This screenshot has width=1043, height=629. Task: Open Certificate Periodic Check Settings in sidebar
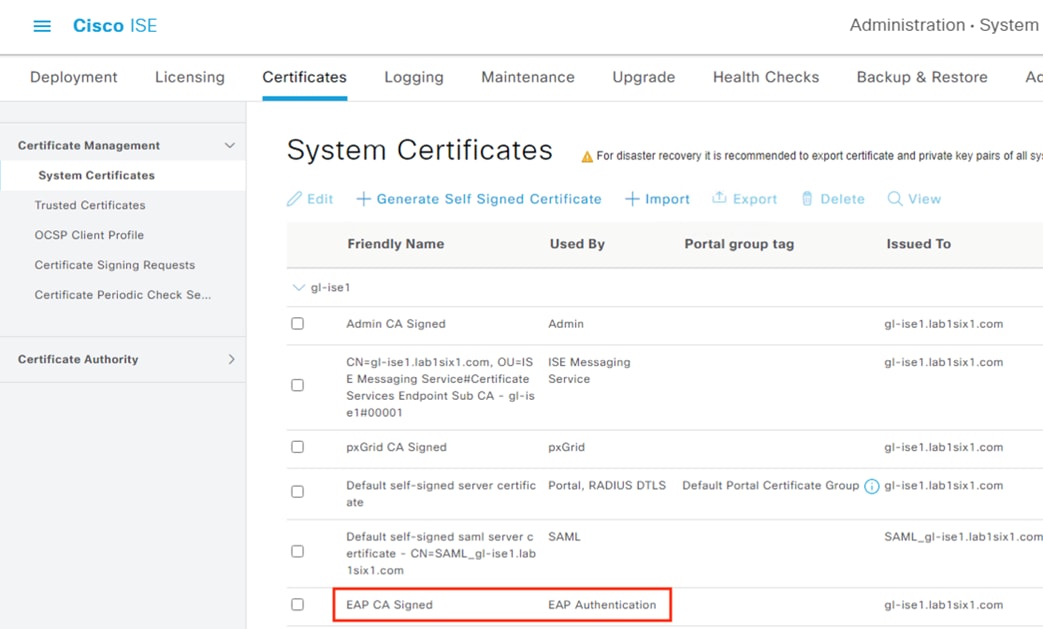coord(123,295)
